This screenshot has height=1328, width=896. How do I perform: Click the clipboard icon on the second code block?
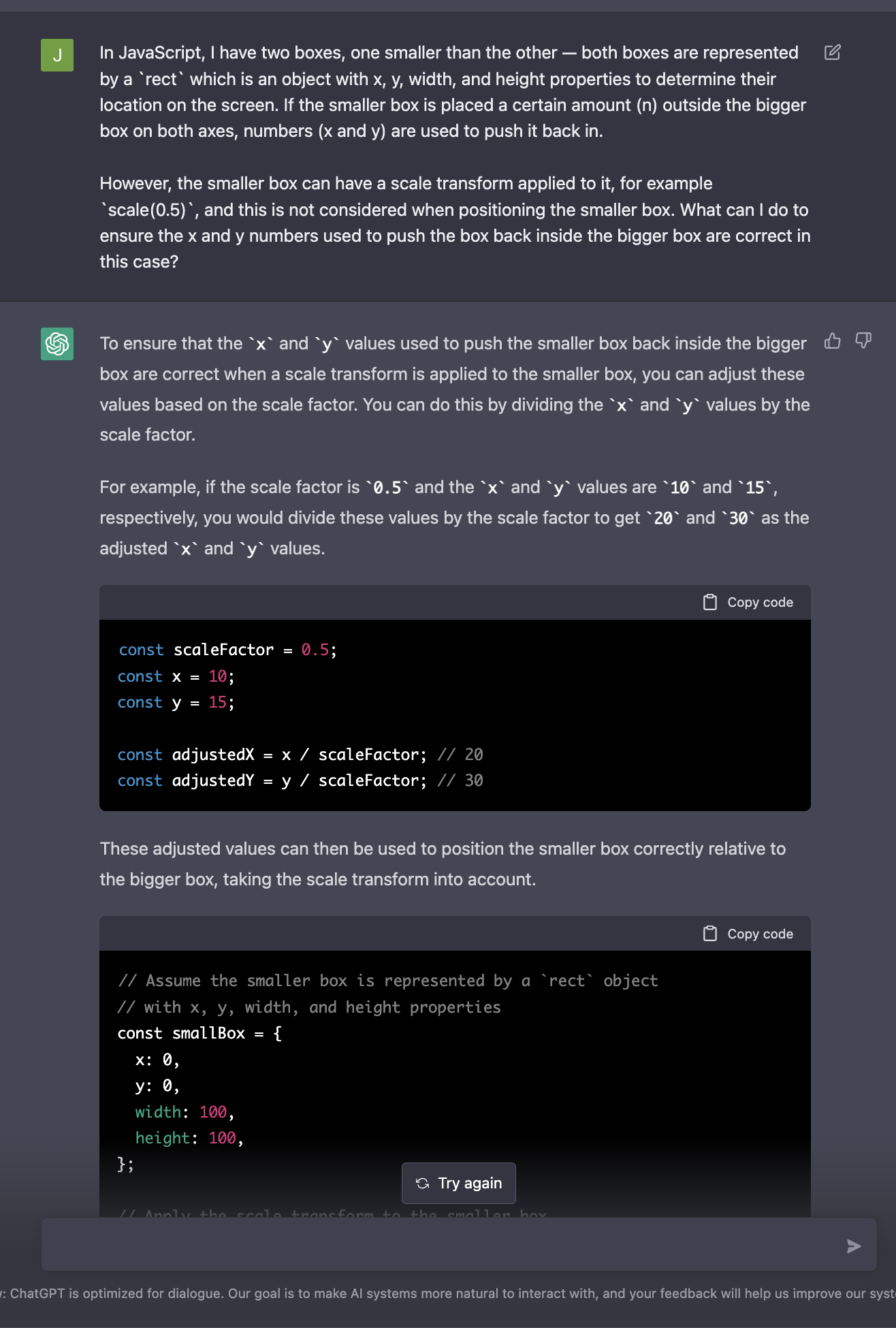709,934
